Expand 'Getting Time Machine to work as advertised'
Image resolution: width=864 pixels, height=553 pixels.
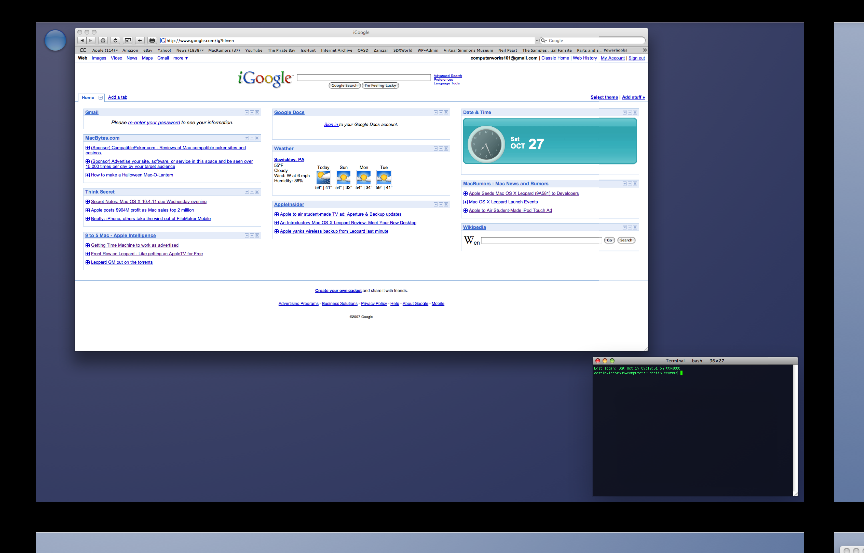click(x=87, y=245)
